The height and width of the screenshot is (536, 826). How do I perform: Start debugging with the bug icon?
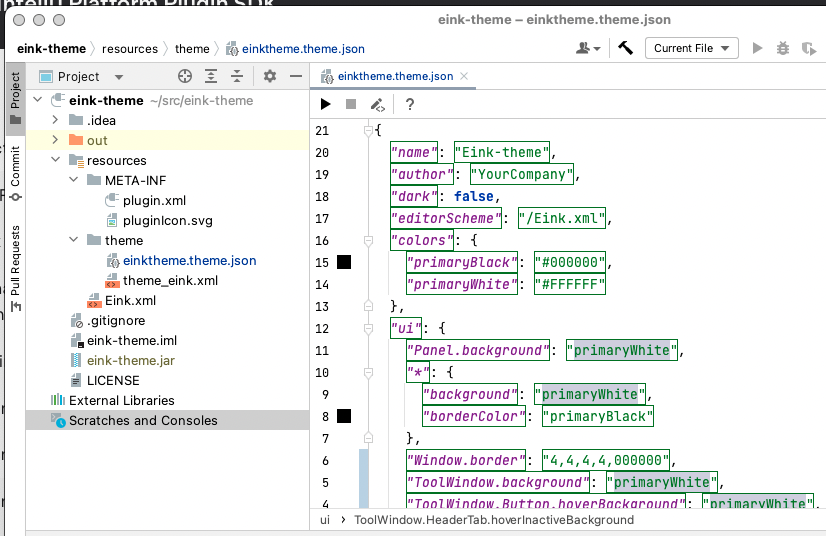click(783, 48)
